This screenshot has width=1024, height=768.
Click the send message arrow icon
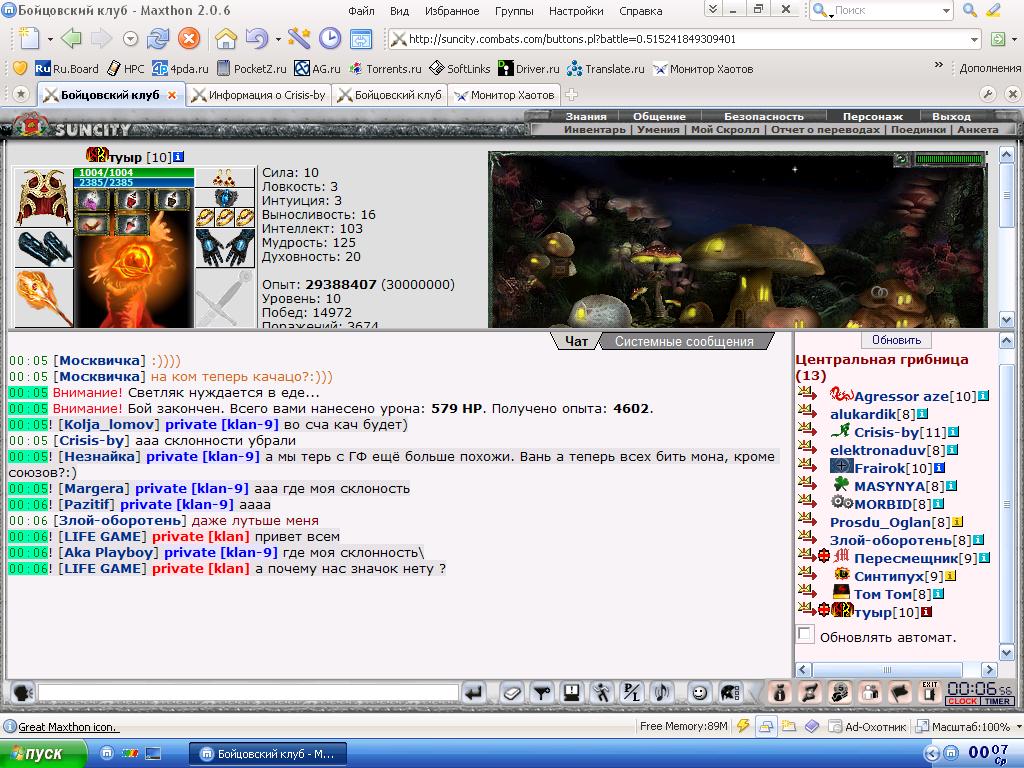474,692
